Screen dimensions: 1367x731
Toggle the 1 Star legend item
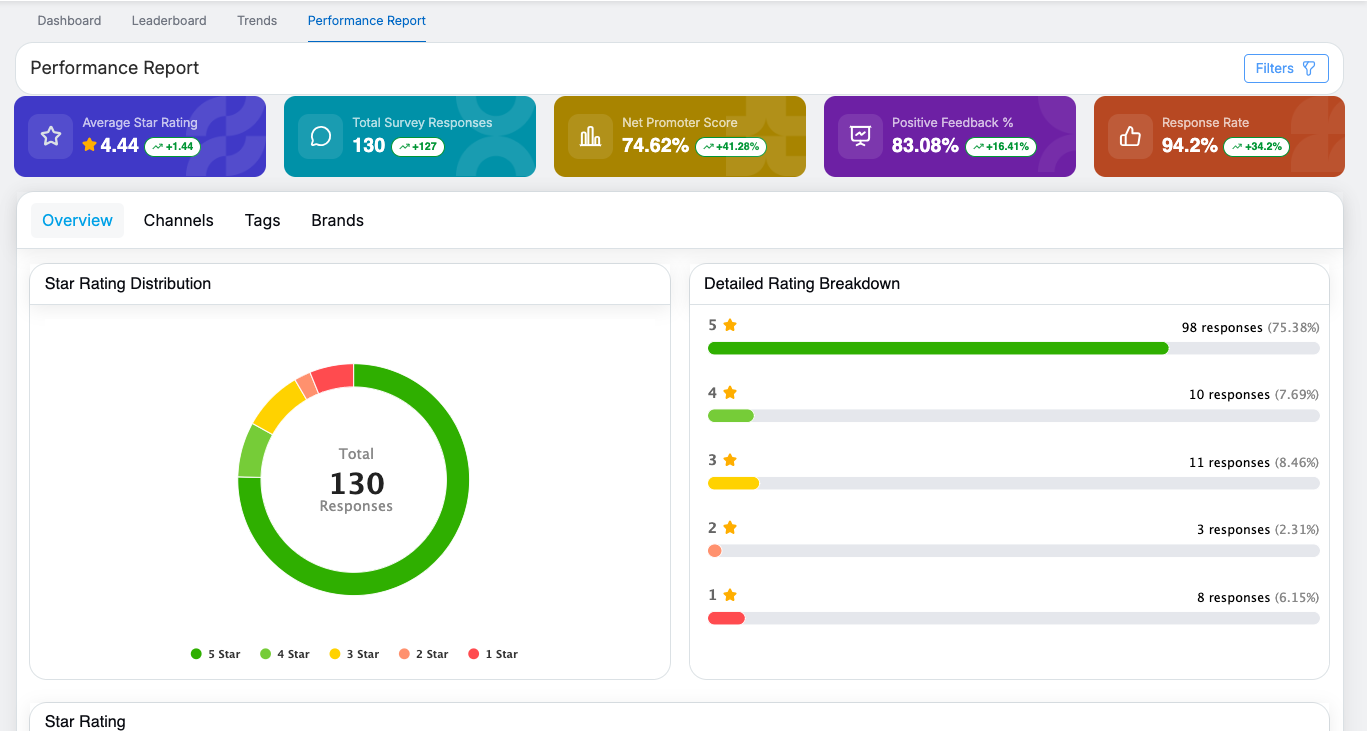[493, 654]
